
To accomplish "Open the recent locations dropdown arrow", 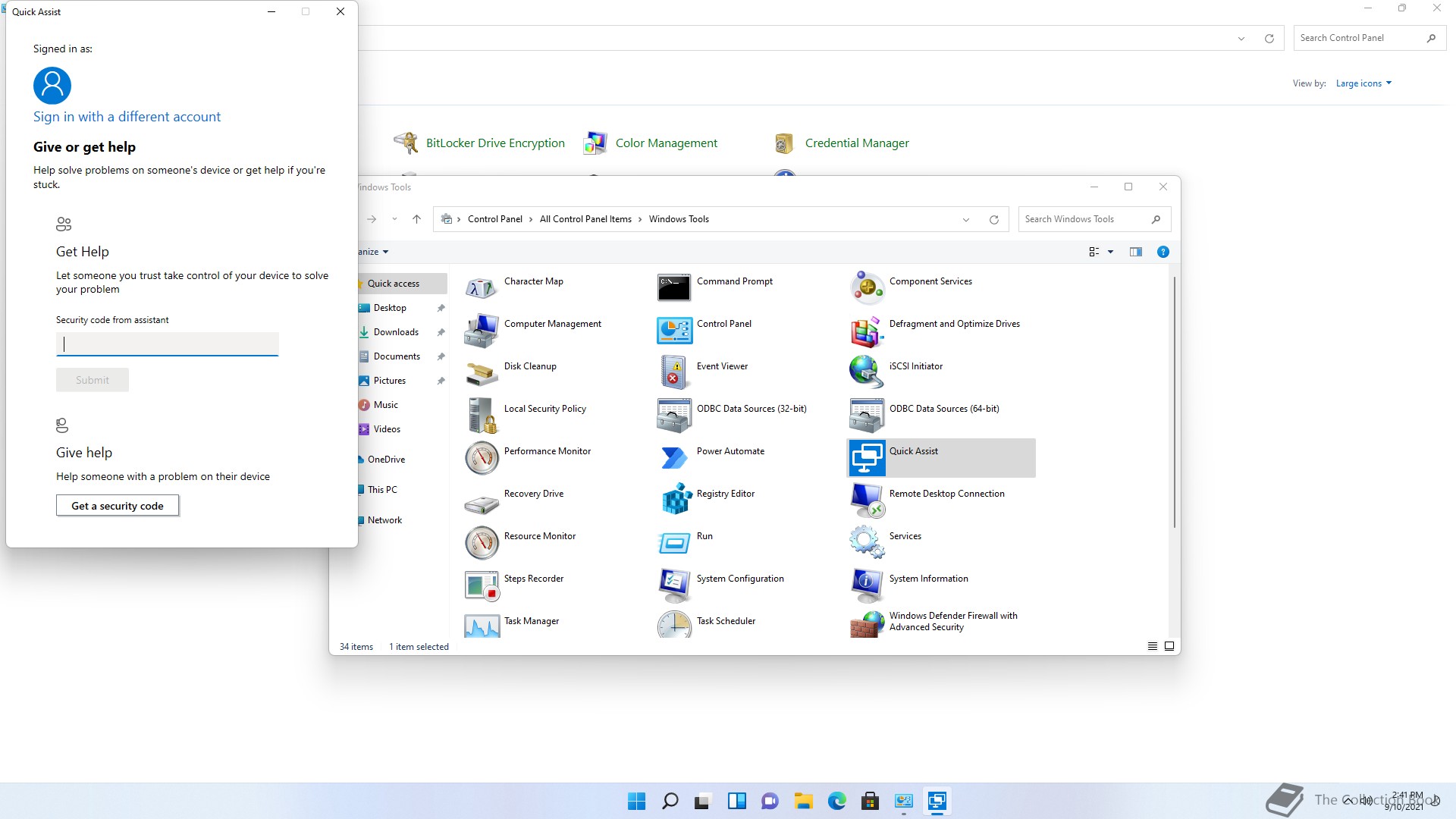I will point(394,219).
